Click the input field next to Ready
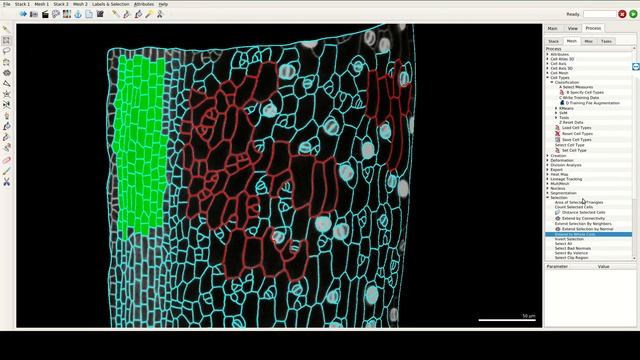Screen dimensions: 640x360 pos(600,14)
